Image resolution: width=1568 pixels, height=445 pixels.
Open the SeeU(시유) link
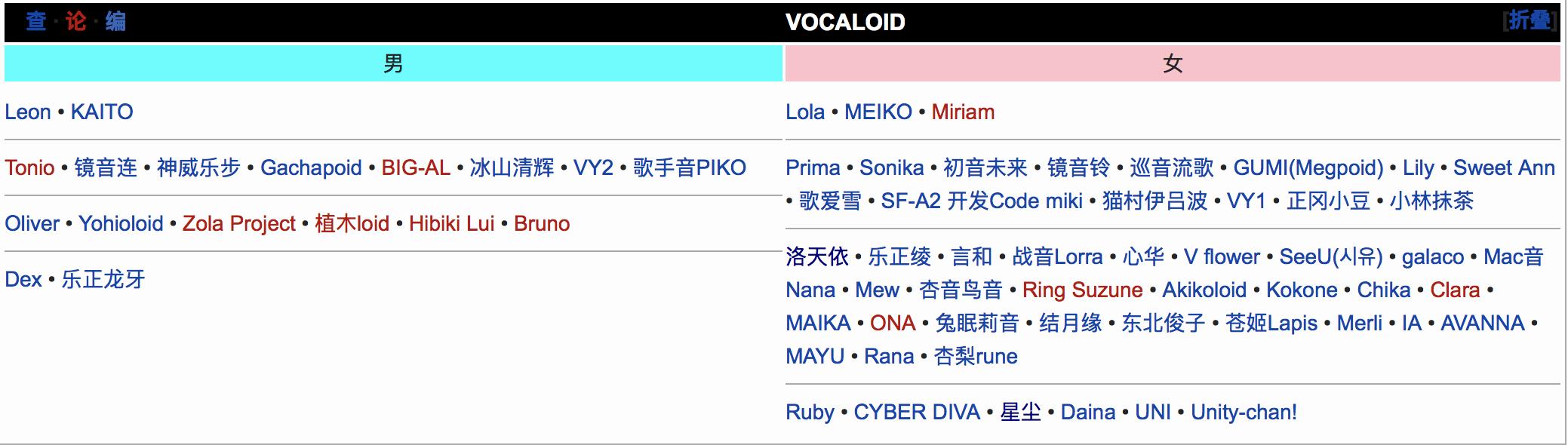[1331, 257]
